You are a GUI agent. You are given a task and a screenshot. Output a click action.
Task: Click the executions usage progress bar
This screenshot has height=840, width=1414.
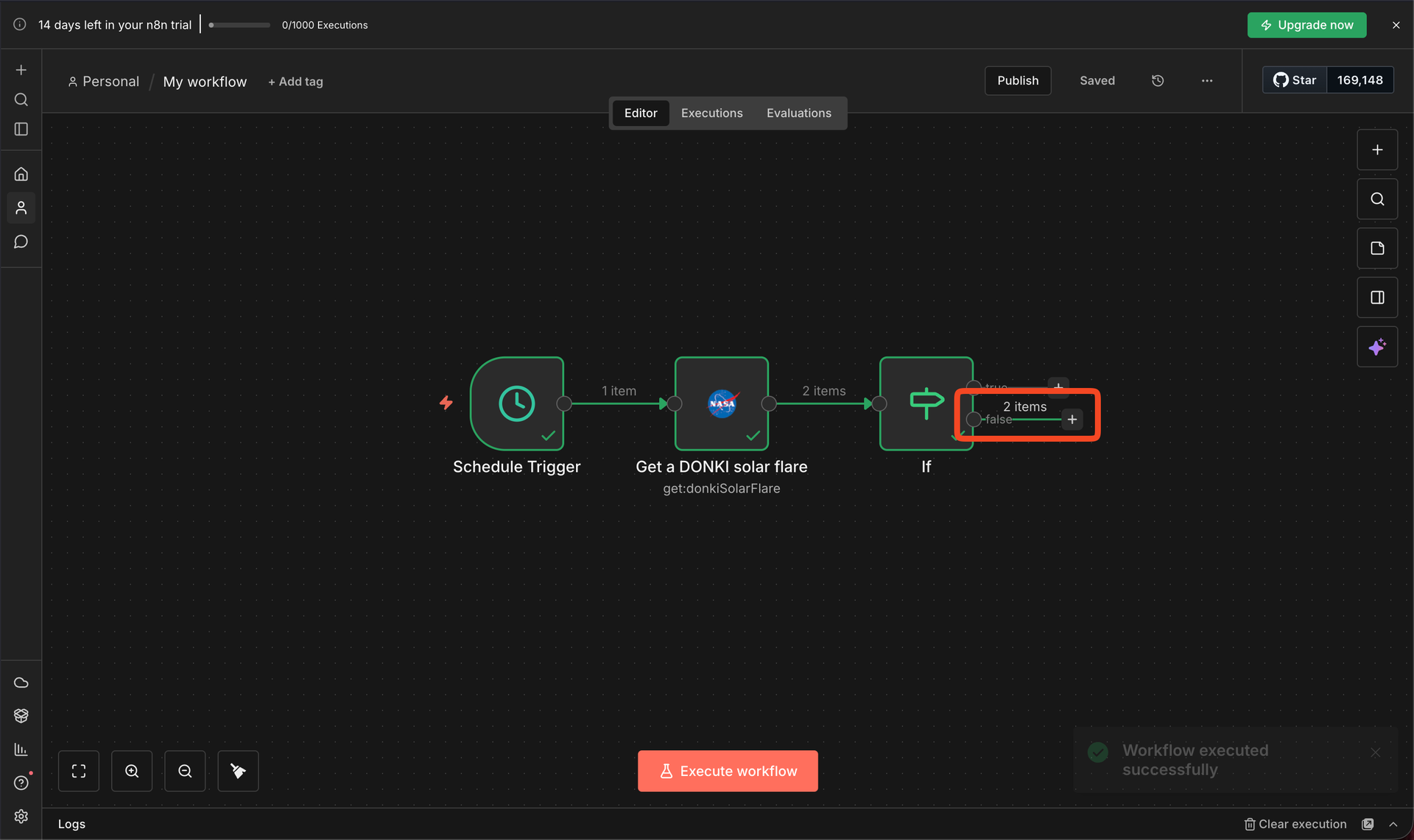pyautogui.click(x=239, y=25)
